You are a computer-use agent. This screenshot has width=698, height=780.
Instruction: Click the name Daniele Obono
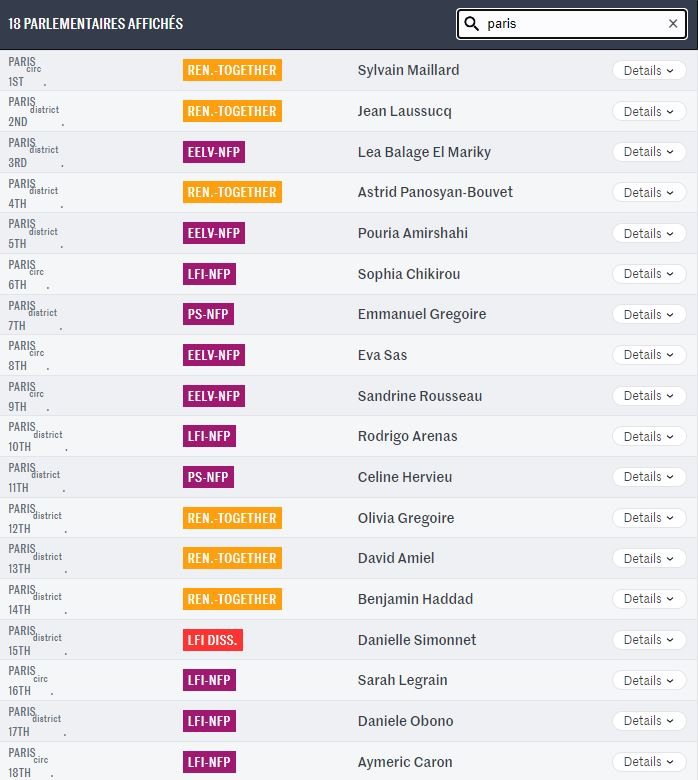405,721
